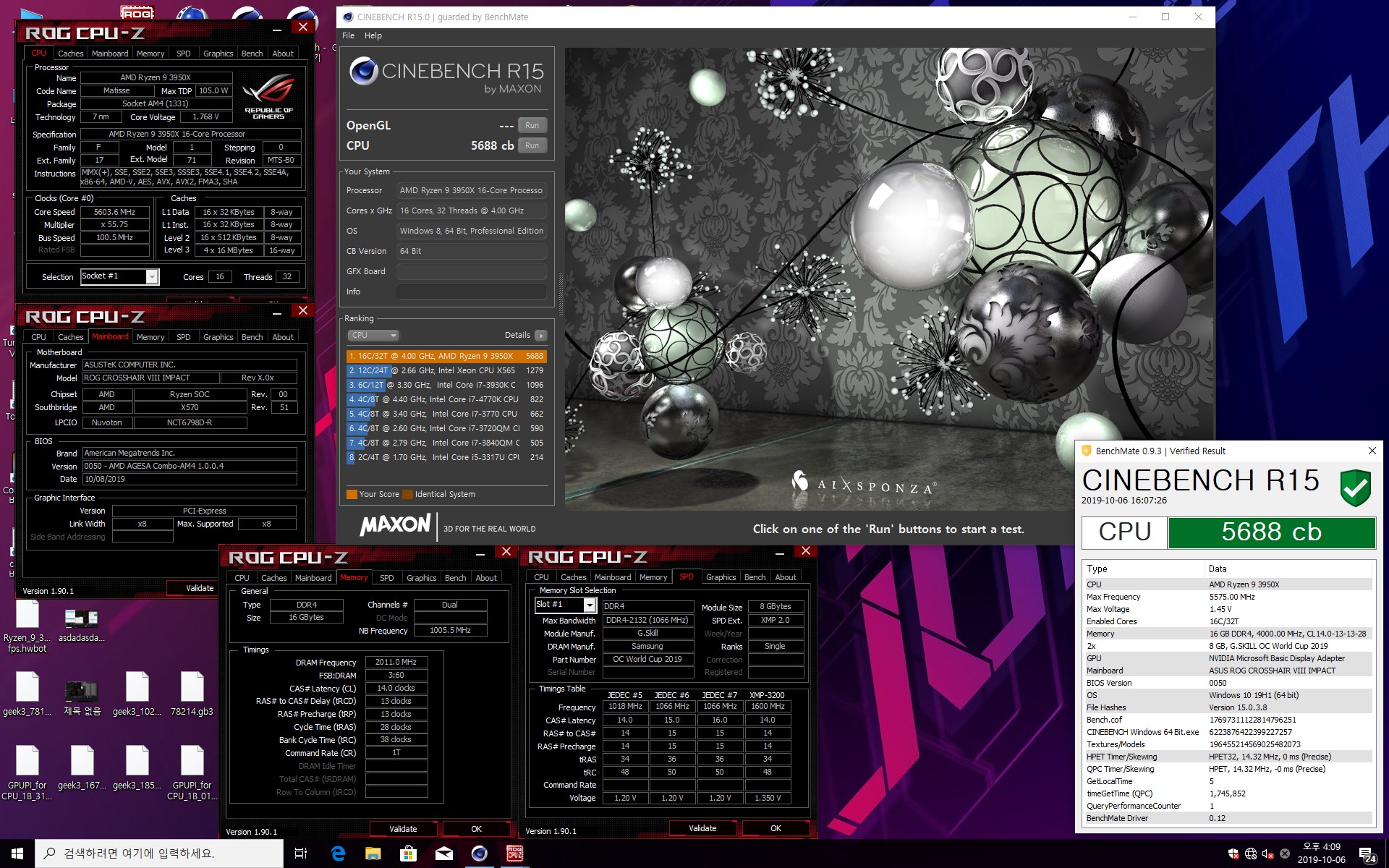Open memory Slot #1 dropdown
The width and height of the screenshot is (1389, 868).
pyautogui.click(x=590, y=605)
